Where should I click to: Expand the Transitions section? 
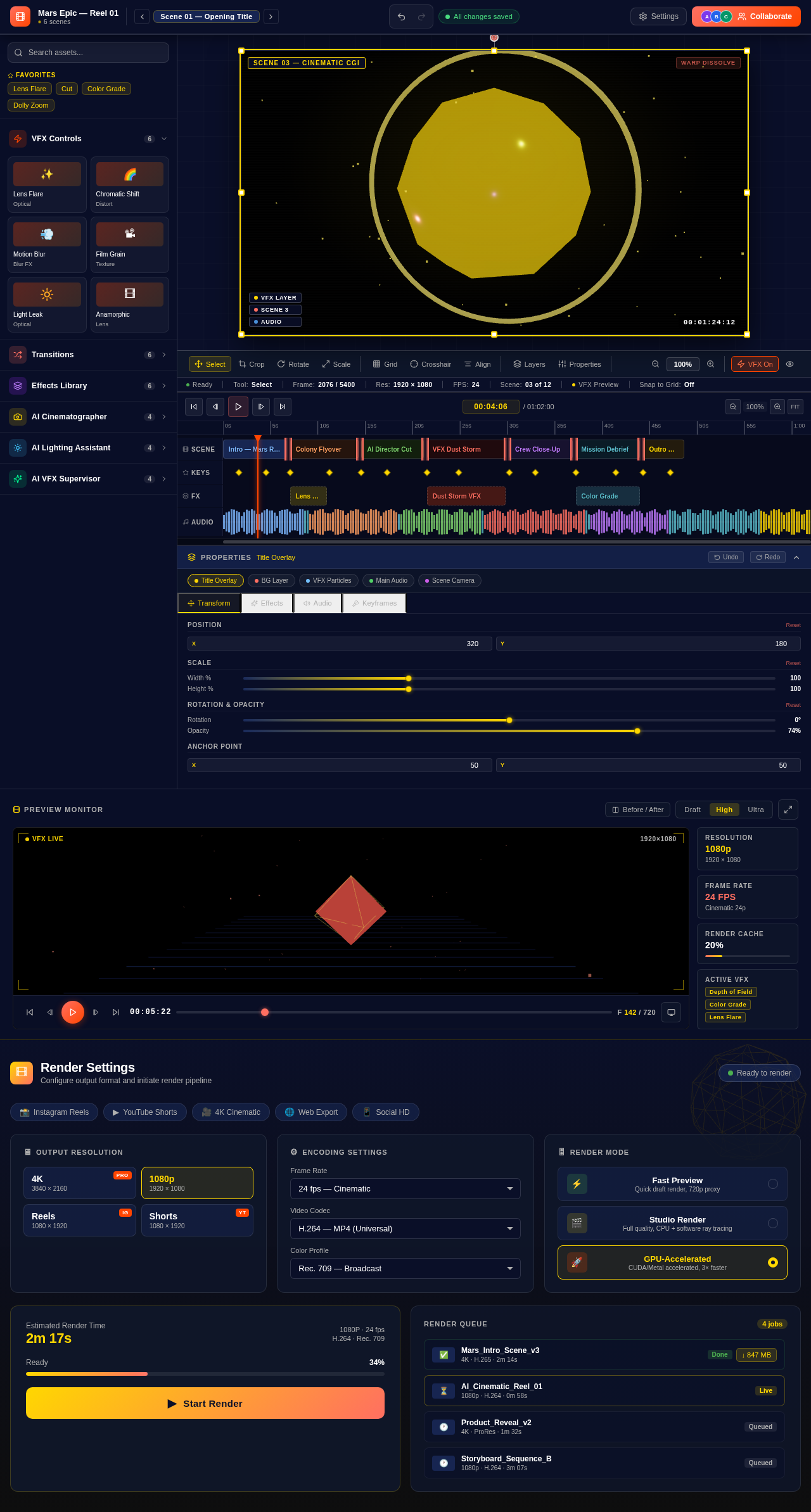(88, 355)
